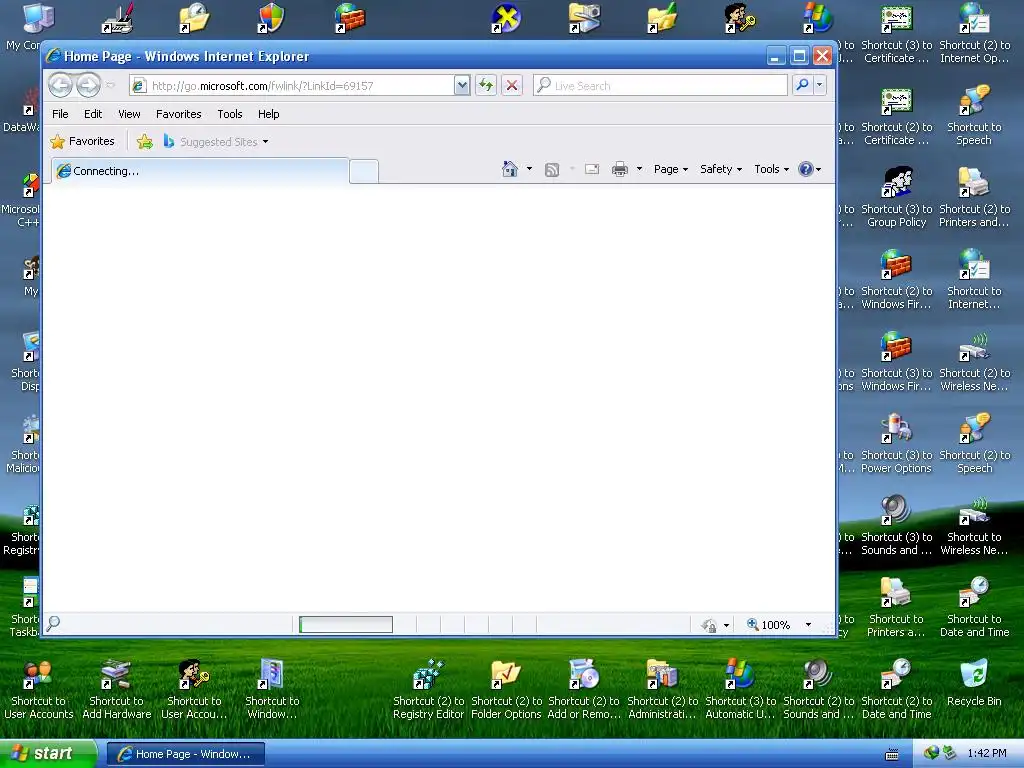Click the network connection tray icon
The height and width of the screenshot is (768, 1024).
[949, 753]
